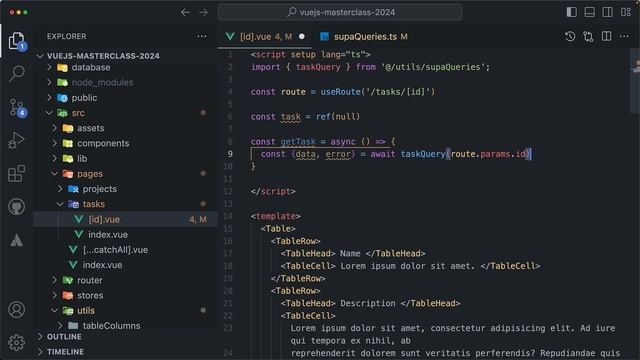Open the Explorer view in activity bar
640x360 pixels.
tap(17, 41)
